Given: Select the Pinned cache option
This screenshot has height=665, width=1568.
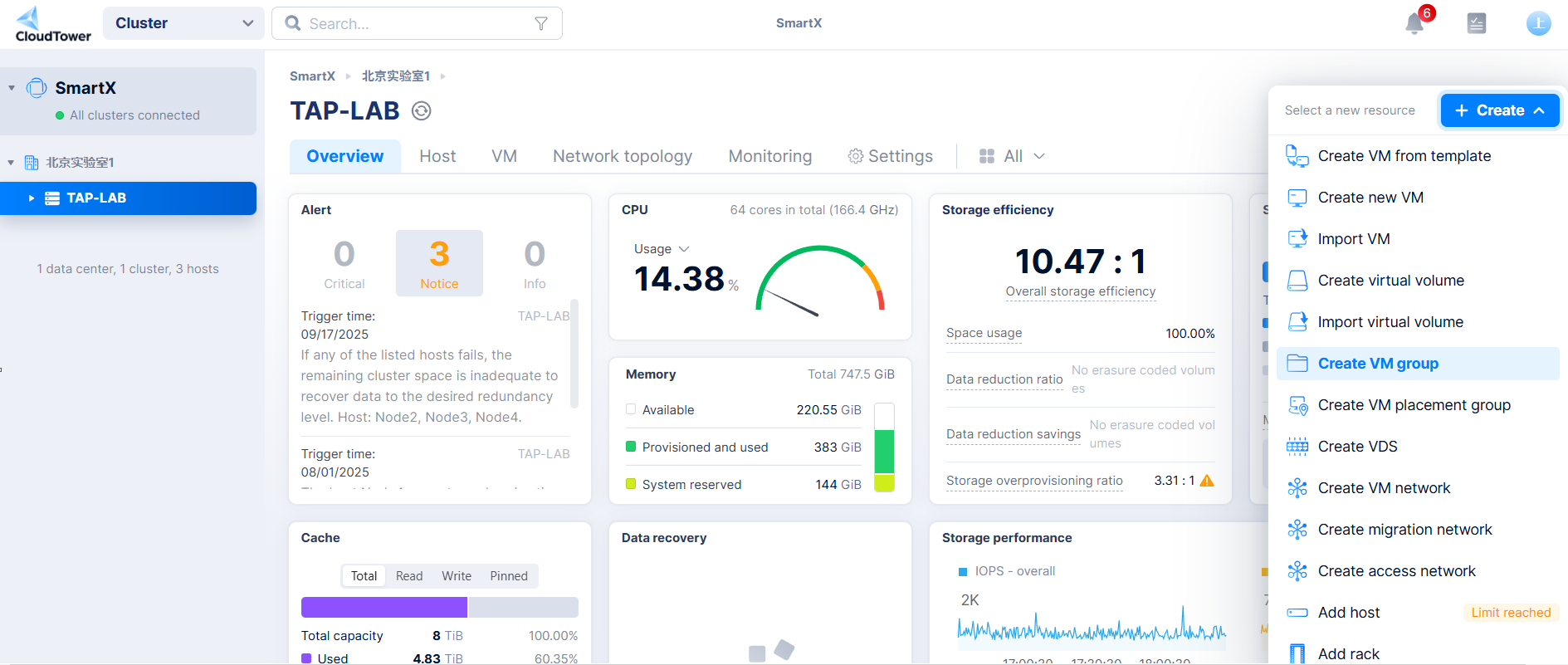Looking at the screenshot, I should pyautogui.click(x=508, y=576).
